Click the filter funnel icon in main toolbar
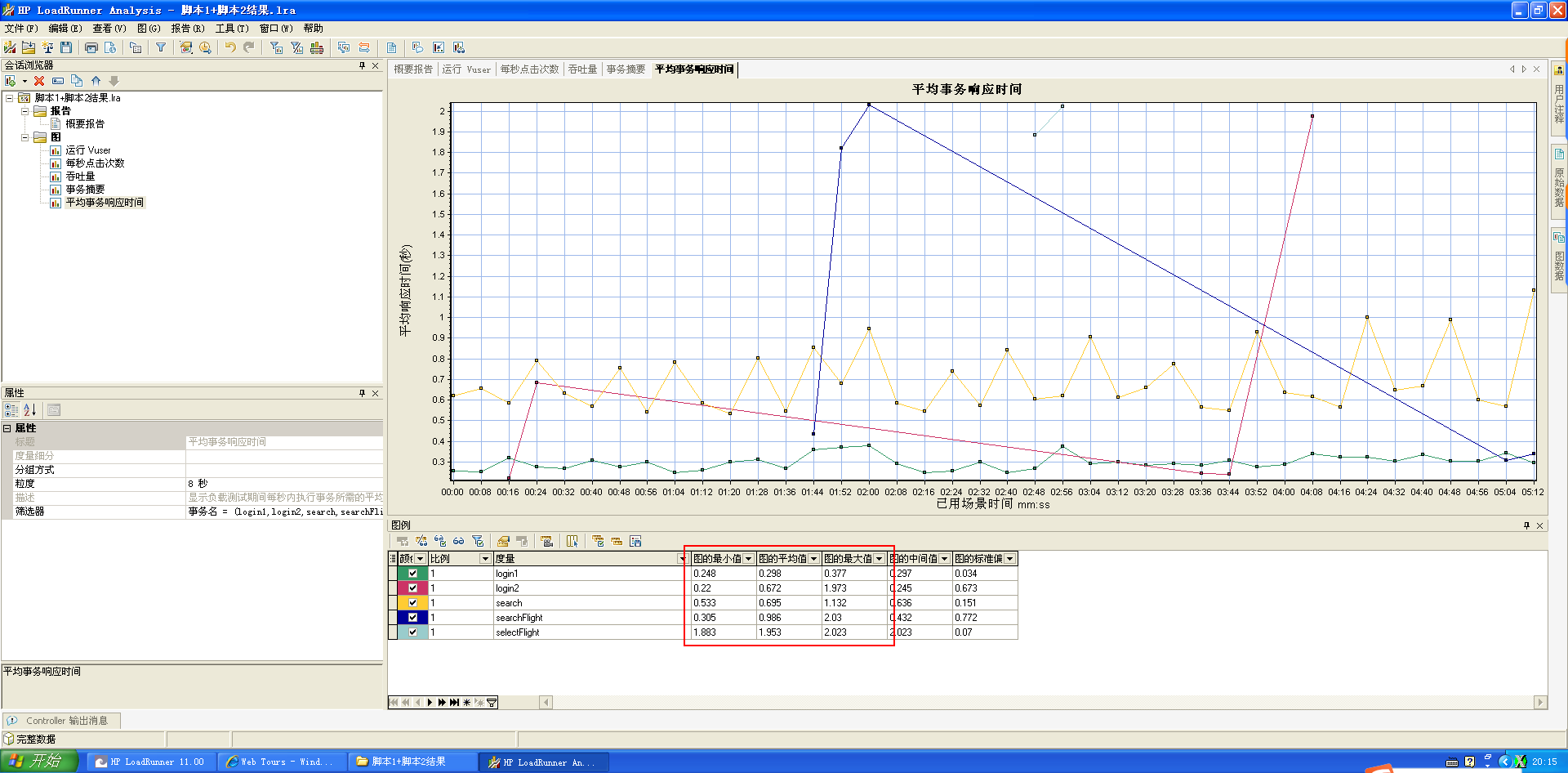Image resolution: width=1568 pixels, height=773 pixels. click(161, 47)
